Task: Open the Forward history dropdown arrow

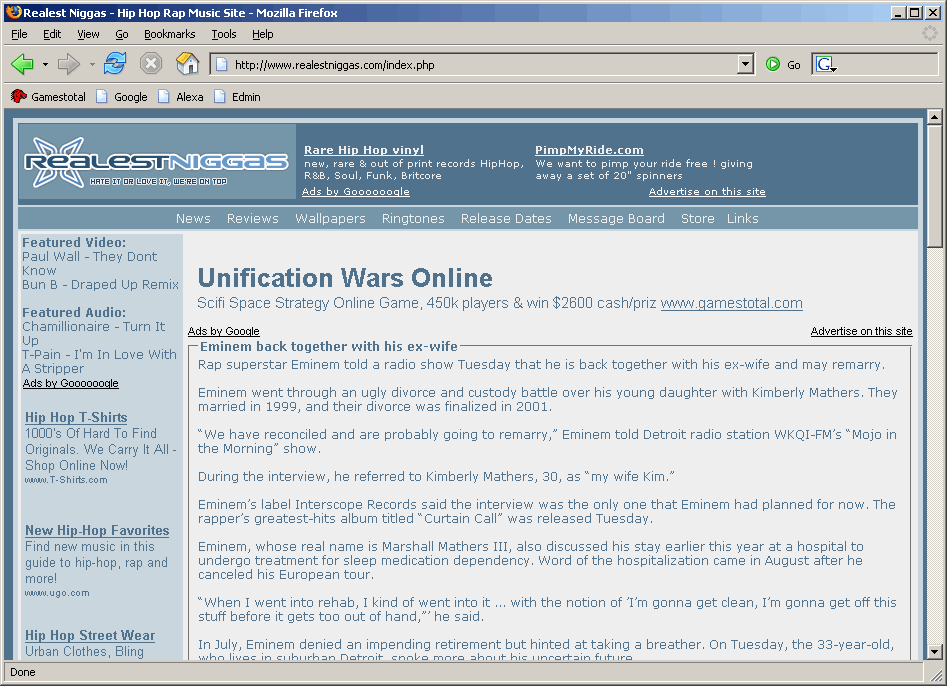Action: tap(92, 65)
